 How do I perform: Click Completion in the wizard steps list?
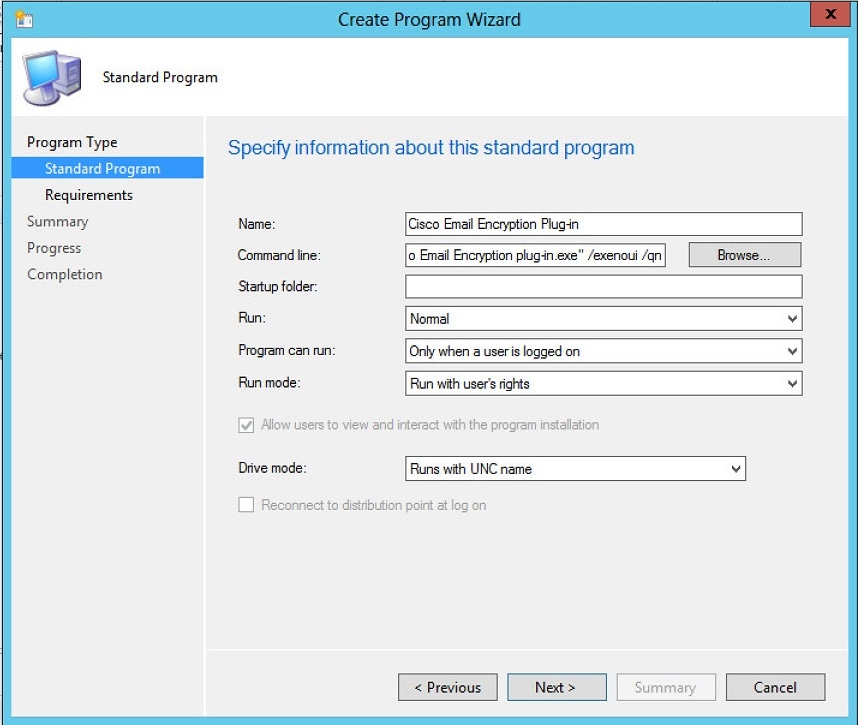pos(64,273)
